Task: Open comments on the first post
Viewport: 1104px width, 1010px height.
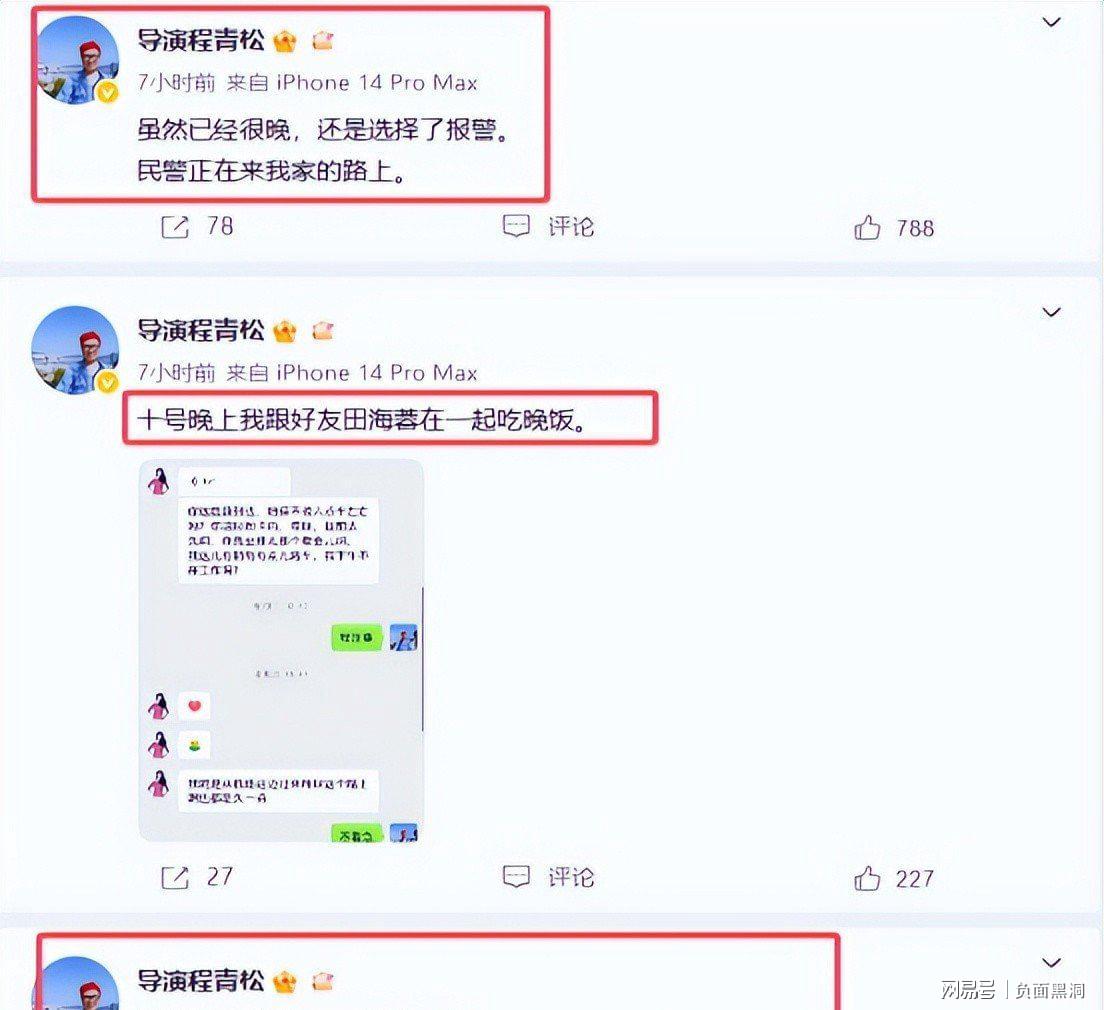Action: (548, 227)
